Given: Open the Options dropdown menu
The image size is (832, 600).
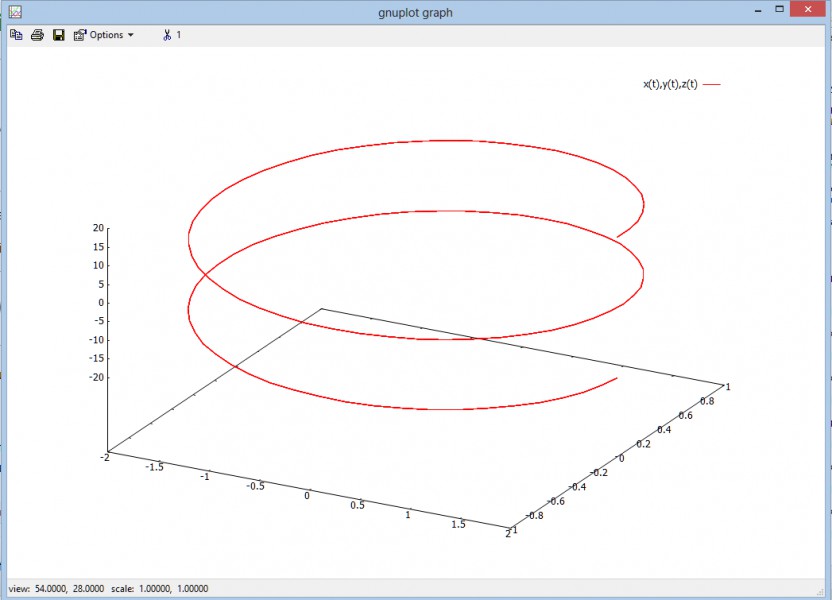Looking at the screenshot, I should pos(104,35).
